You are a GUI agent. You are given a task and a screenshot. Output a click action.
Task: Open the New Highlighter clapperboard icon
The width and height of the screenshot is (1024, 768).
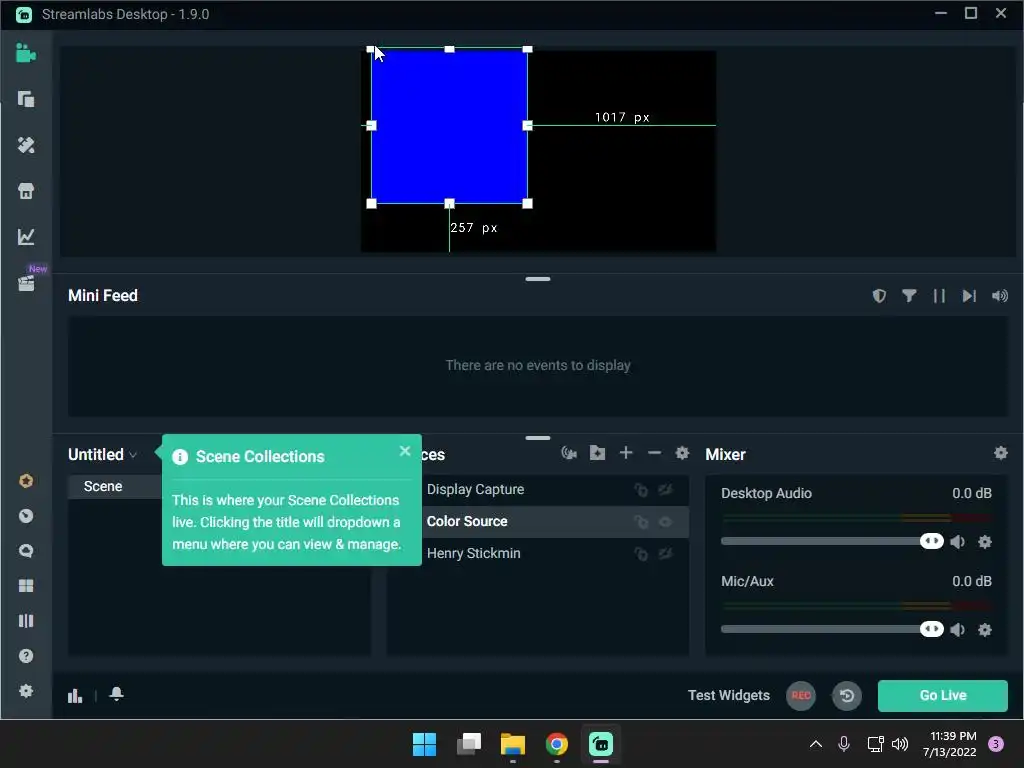pos(26,283)
